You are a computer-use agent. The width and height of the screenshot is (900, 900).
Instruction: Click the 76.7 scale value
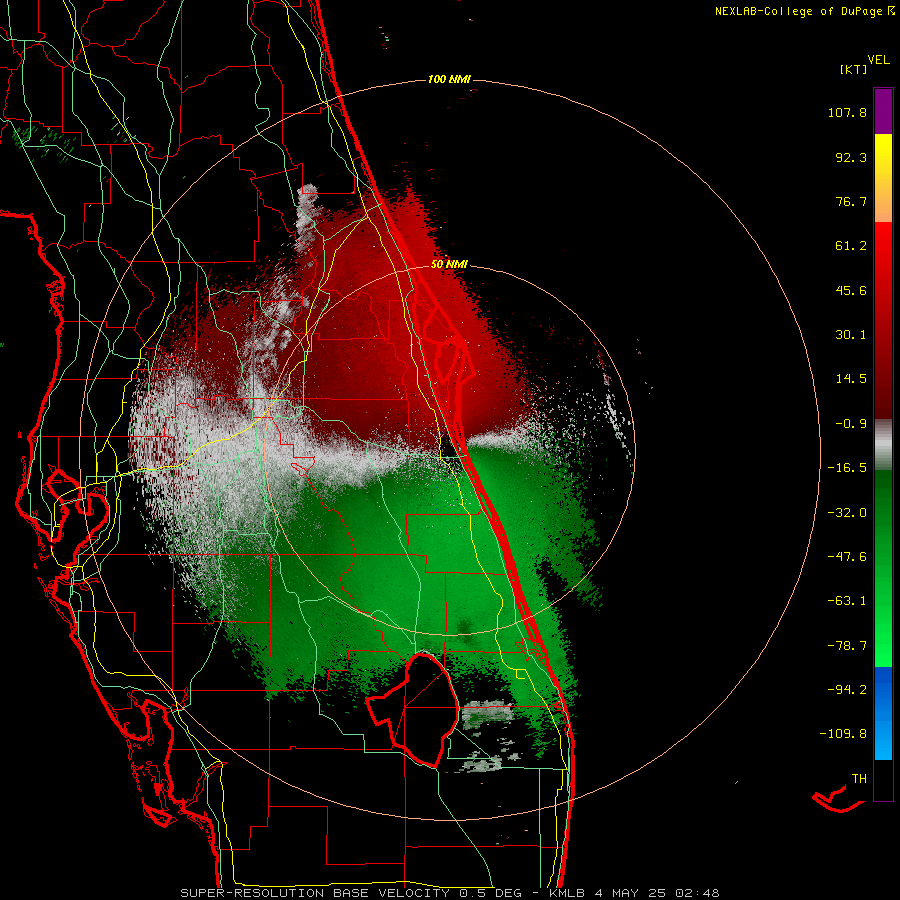[851, 201]
